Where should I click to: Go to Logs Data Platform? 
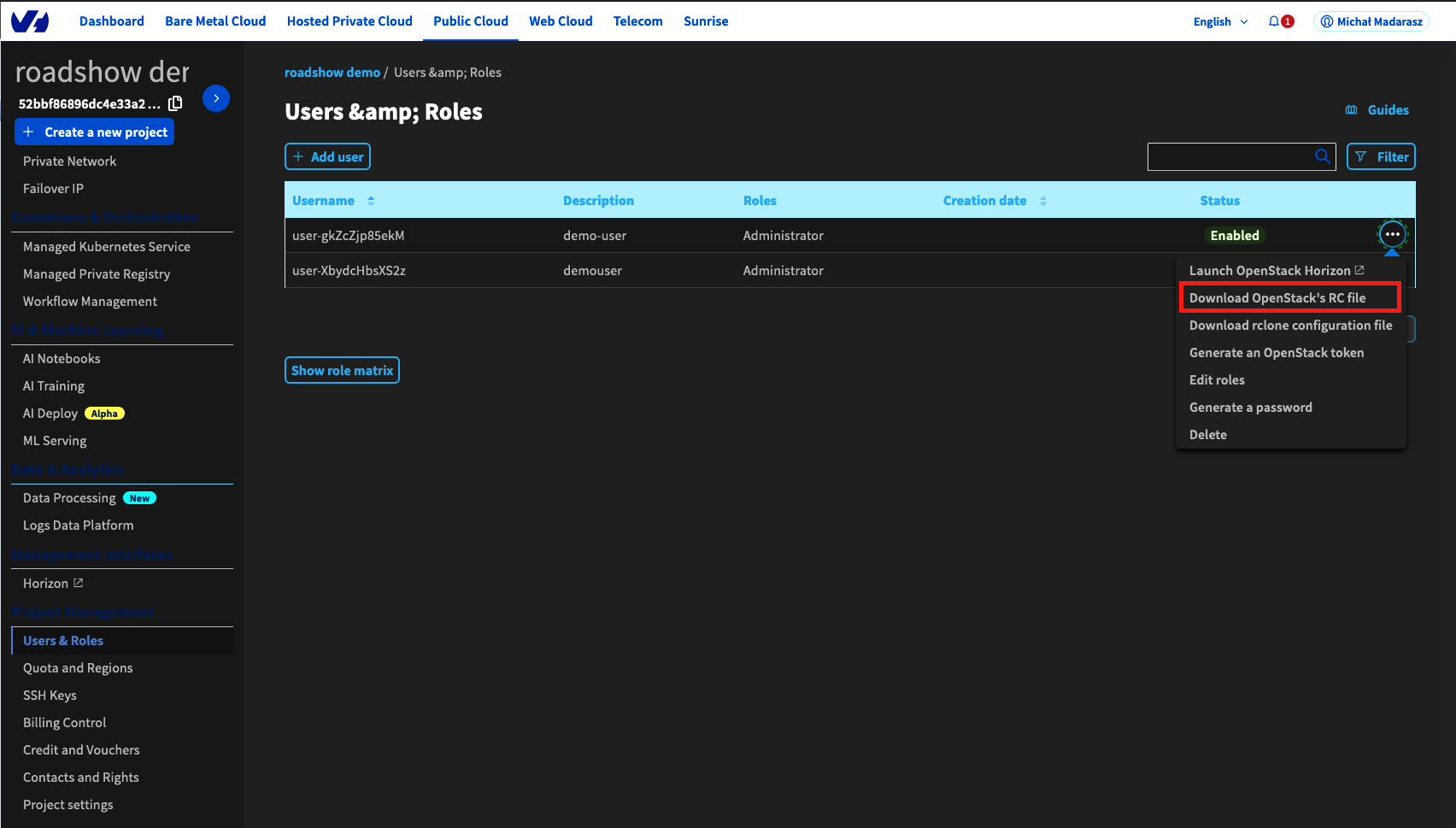coord(79,525)
